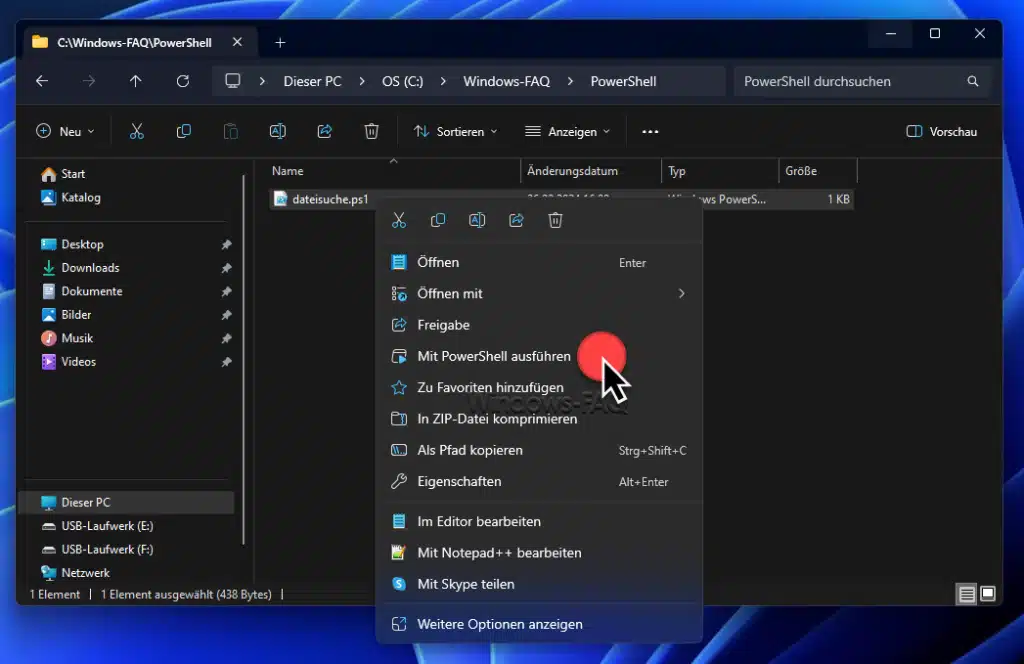Image resolution: width=1024 pixels, height=664 pixels.
Task: Click the Cut scissors icon in the context menu
Action: pos(399,221)
